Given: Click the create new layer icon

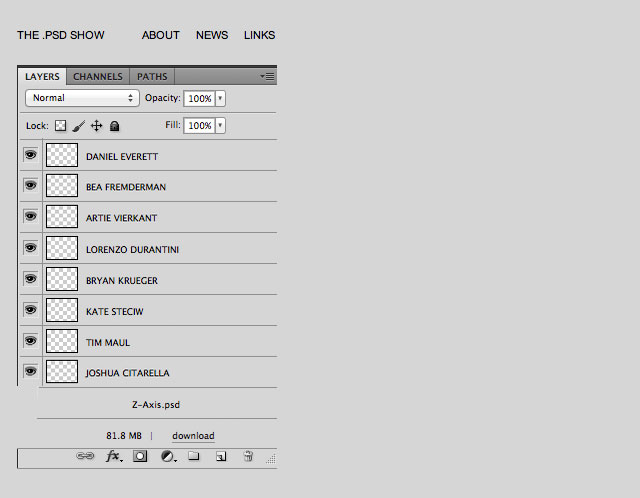Looking at the screenshot, I should pyautogui.click(x=221, y=456).
